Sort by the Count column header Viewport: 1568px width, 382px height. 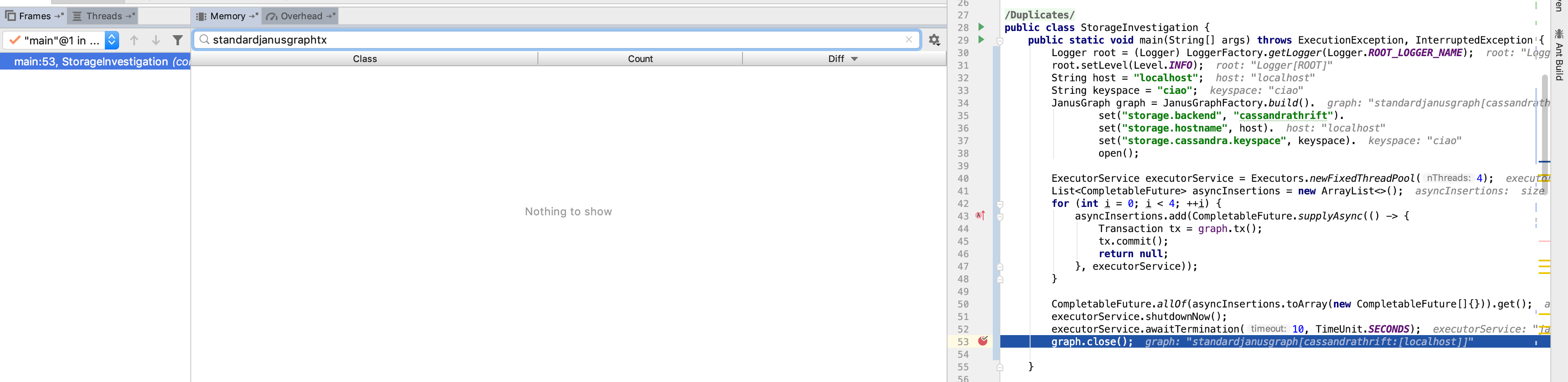pyautogui.click(x=640, y=59)
